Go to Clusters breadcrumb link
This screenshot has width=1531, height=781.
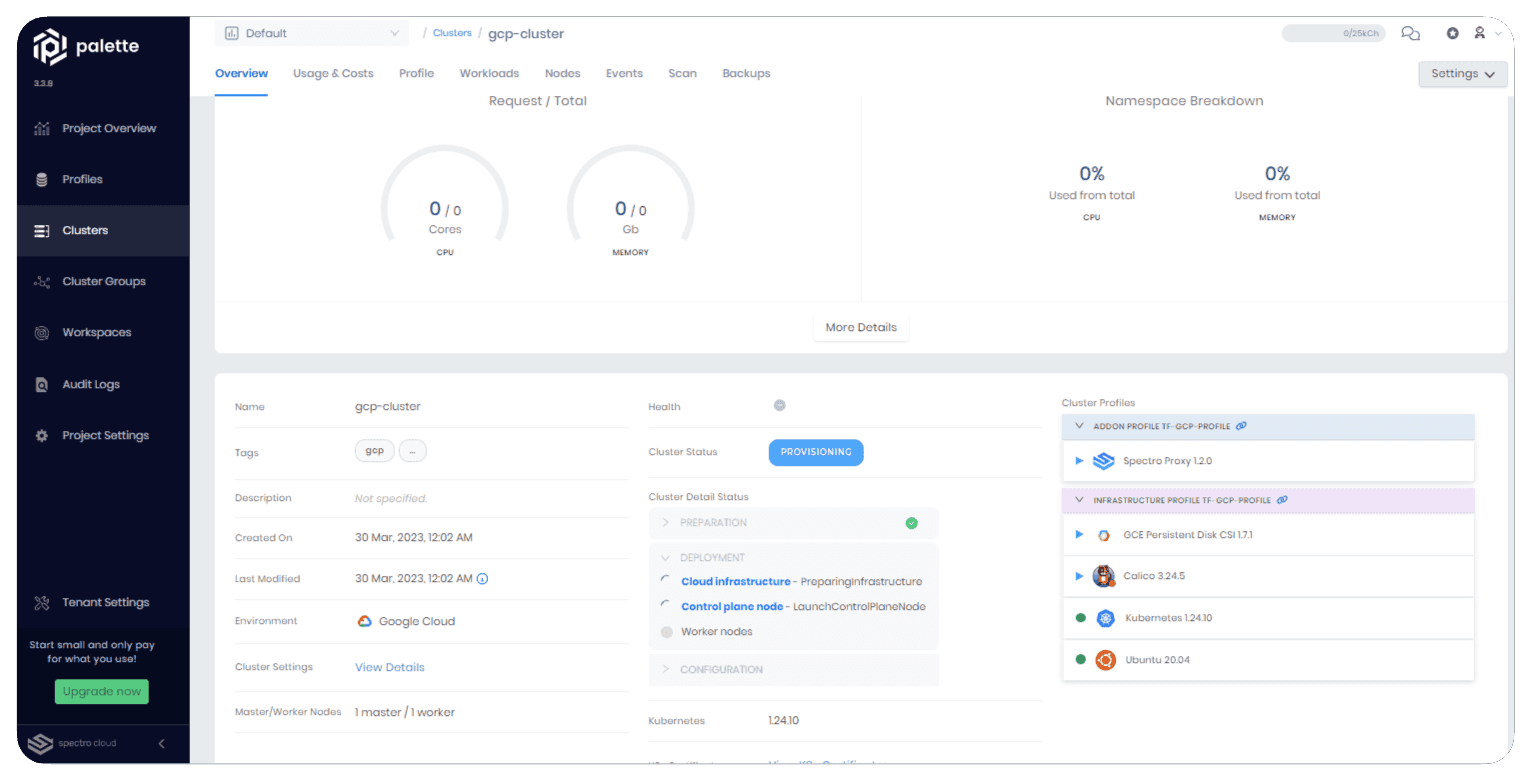(x=452, y=33)
